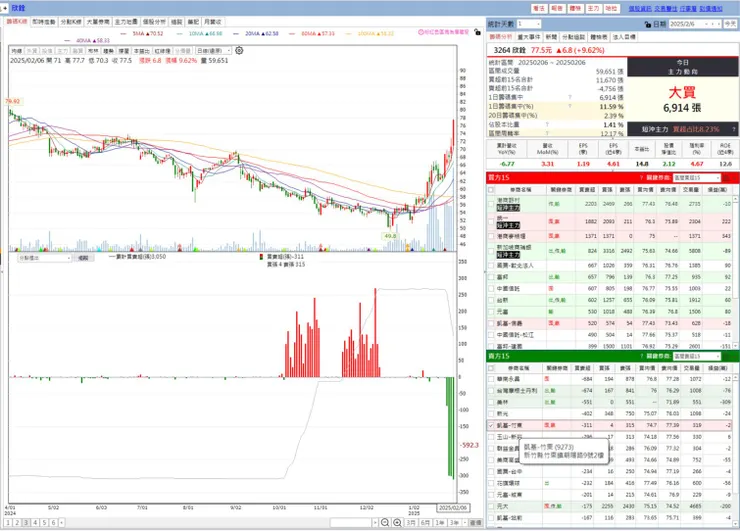
Task: Tick checkbox for 華南永昌 seller row
Action: point(491,379)
